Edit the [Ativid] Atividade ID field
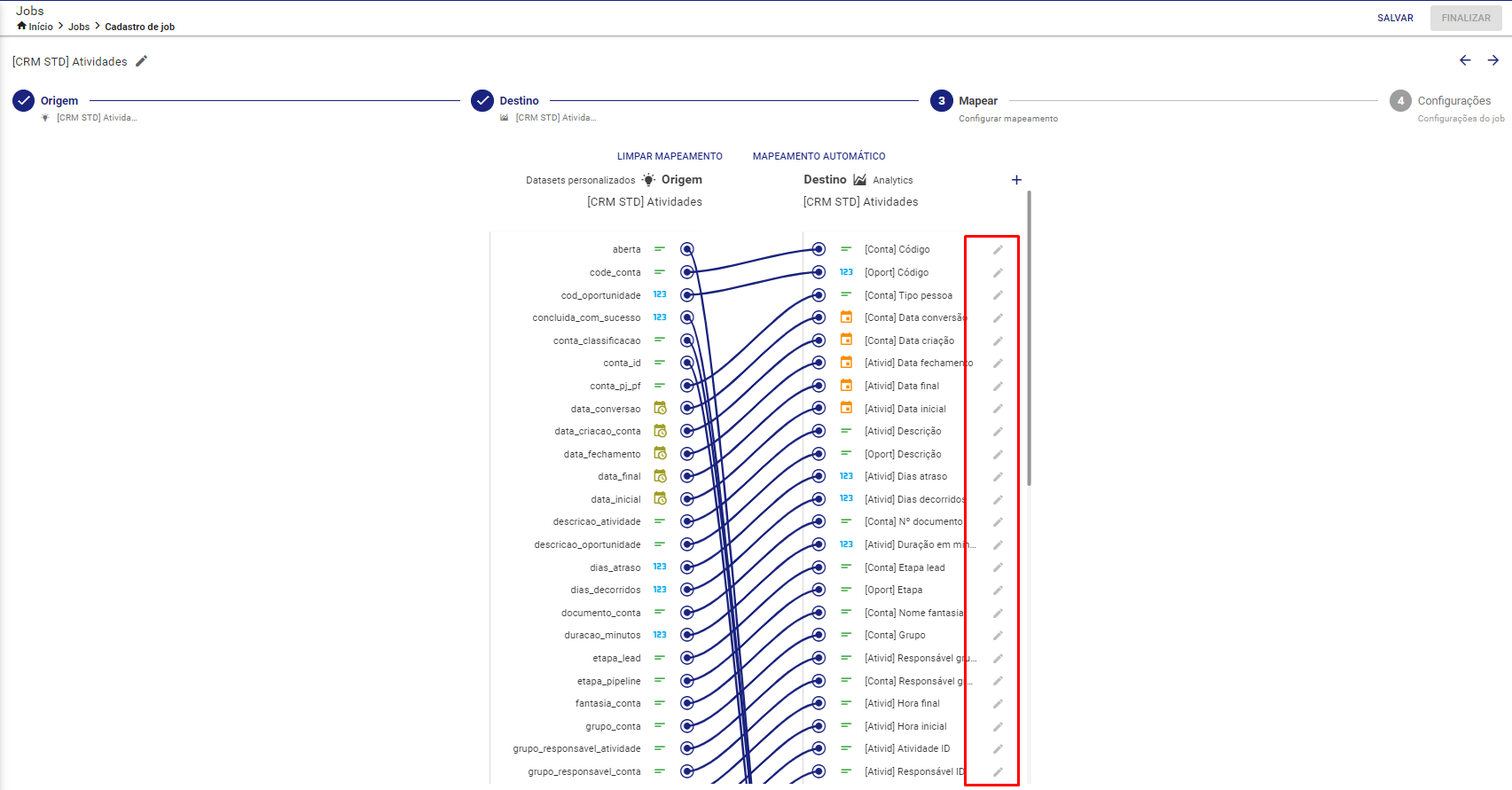 click(x=998, y=749)
